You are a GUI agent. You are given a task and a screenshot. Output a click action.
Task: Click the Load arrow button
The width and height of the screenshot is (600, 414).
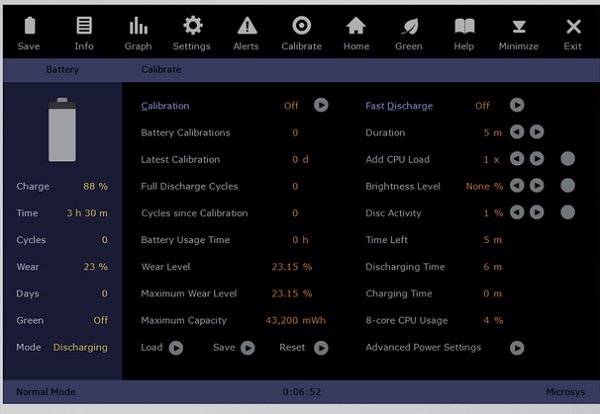coord(175,348)
